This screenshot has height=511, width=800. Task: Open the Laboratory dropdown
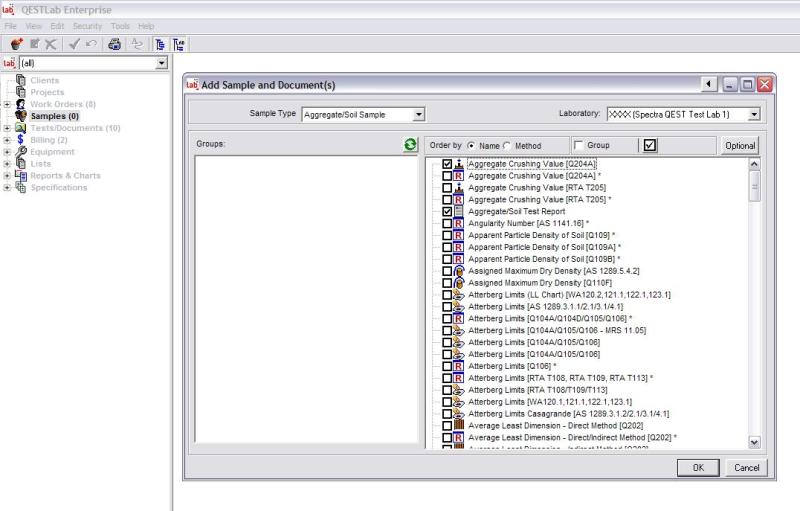[753, 115]
